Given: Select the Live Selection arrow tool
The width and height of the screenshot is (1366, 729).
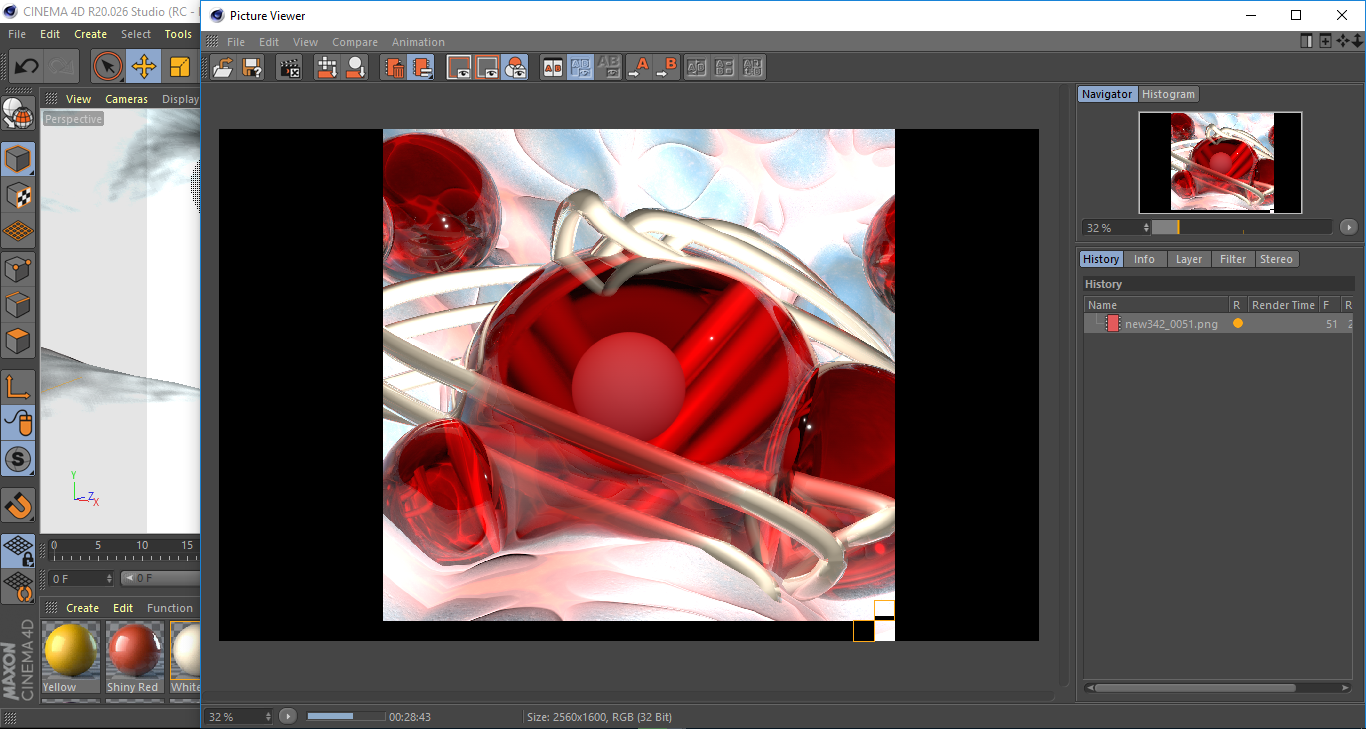Looking at the screenshot, I should [x=108, y=67].
